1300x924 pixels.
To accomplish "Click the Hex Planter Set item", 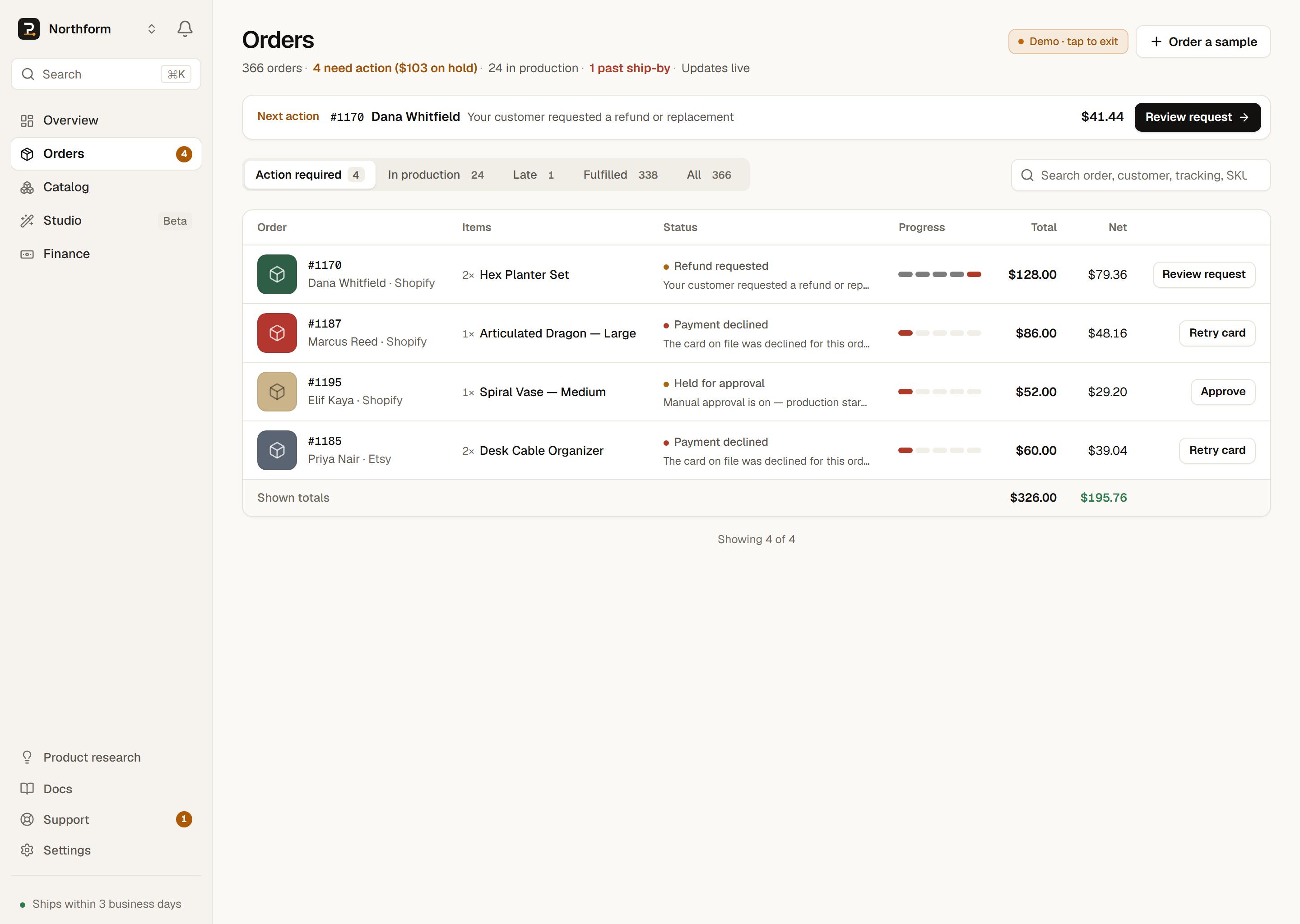I will (524, 275).
